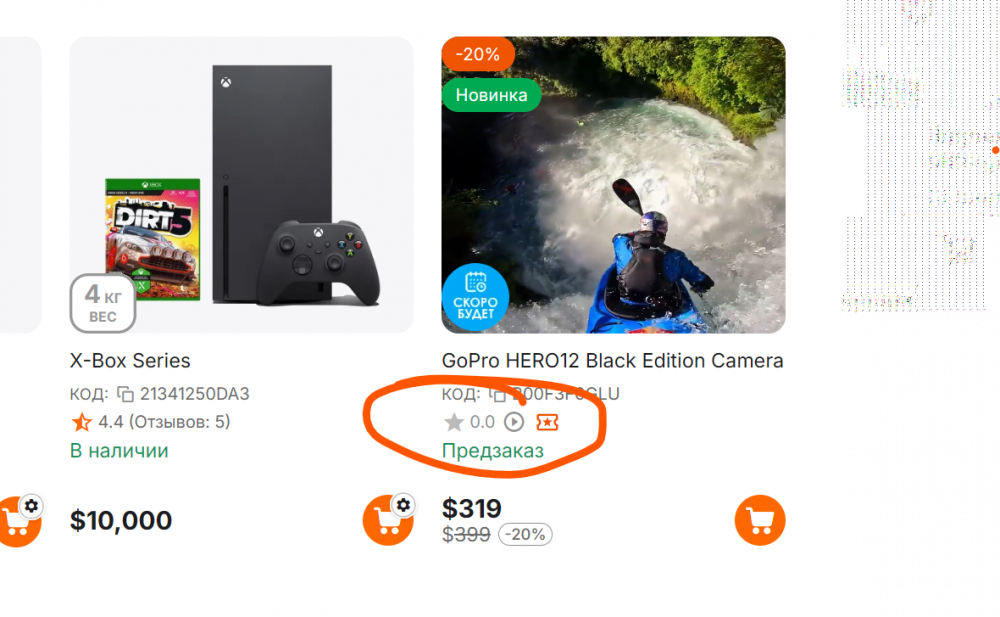Image resolution: width=1000 pixels, height=617 pixels.
Task: Open GoPro HERO12 Black Edition Camera link
Action: (612, 361)
